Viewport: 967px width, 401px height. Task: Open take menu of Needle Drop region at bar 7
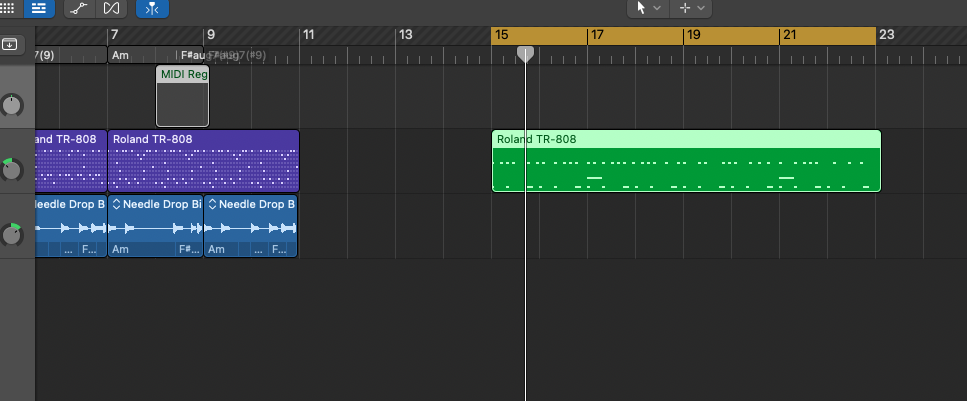pyautogui.click(x=116, y=204)
